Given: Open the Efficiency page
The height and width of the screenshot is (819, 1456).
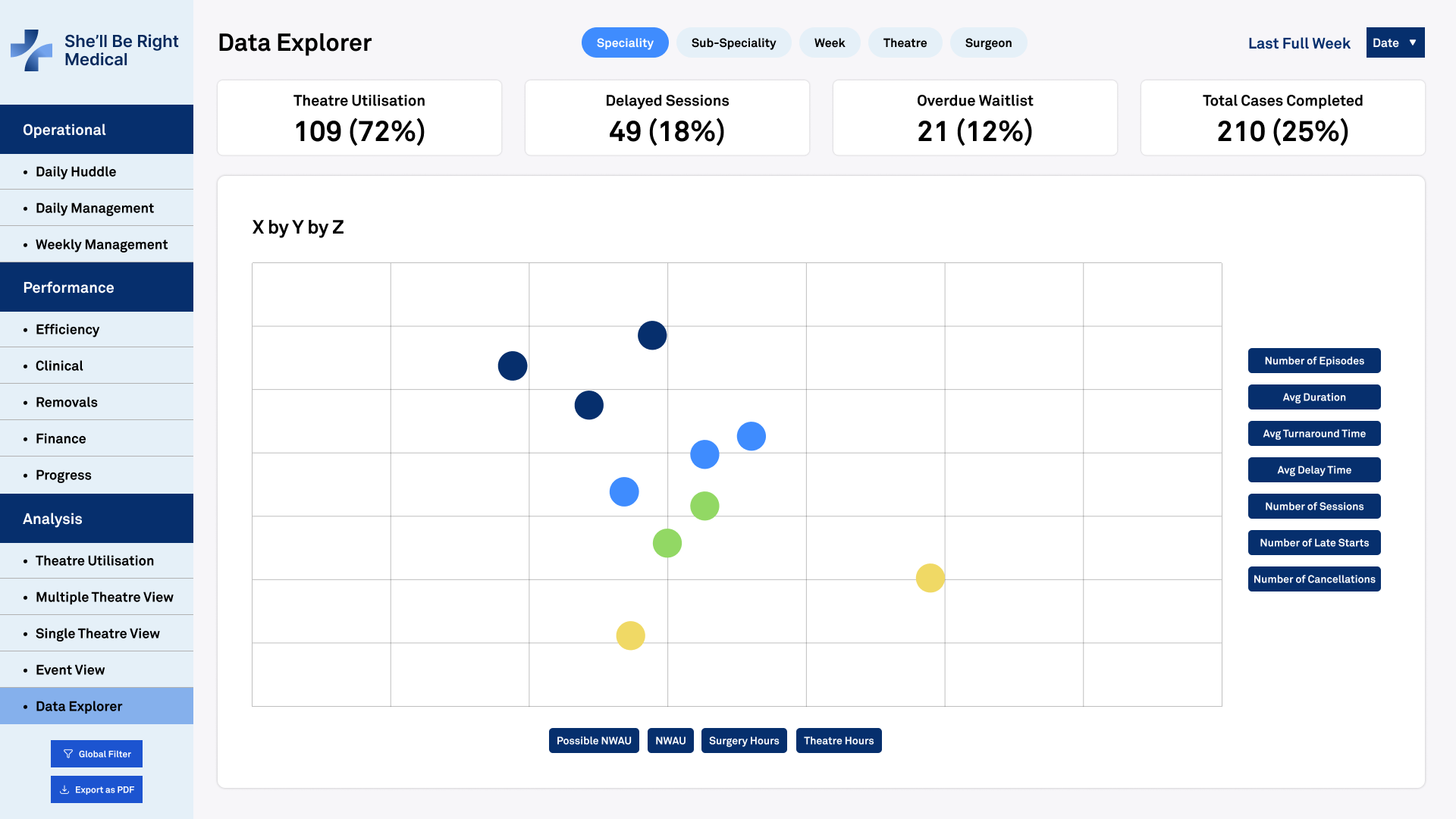Looking at the screenshot, I should 96,329.
